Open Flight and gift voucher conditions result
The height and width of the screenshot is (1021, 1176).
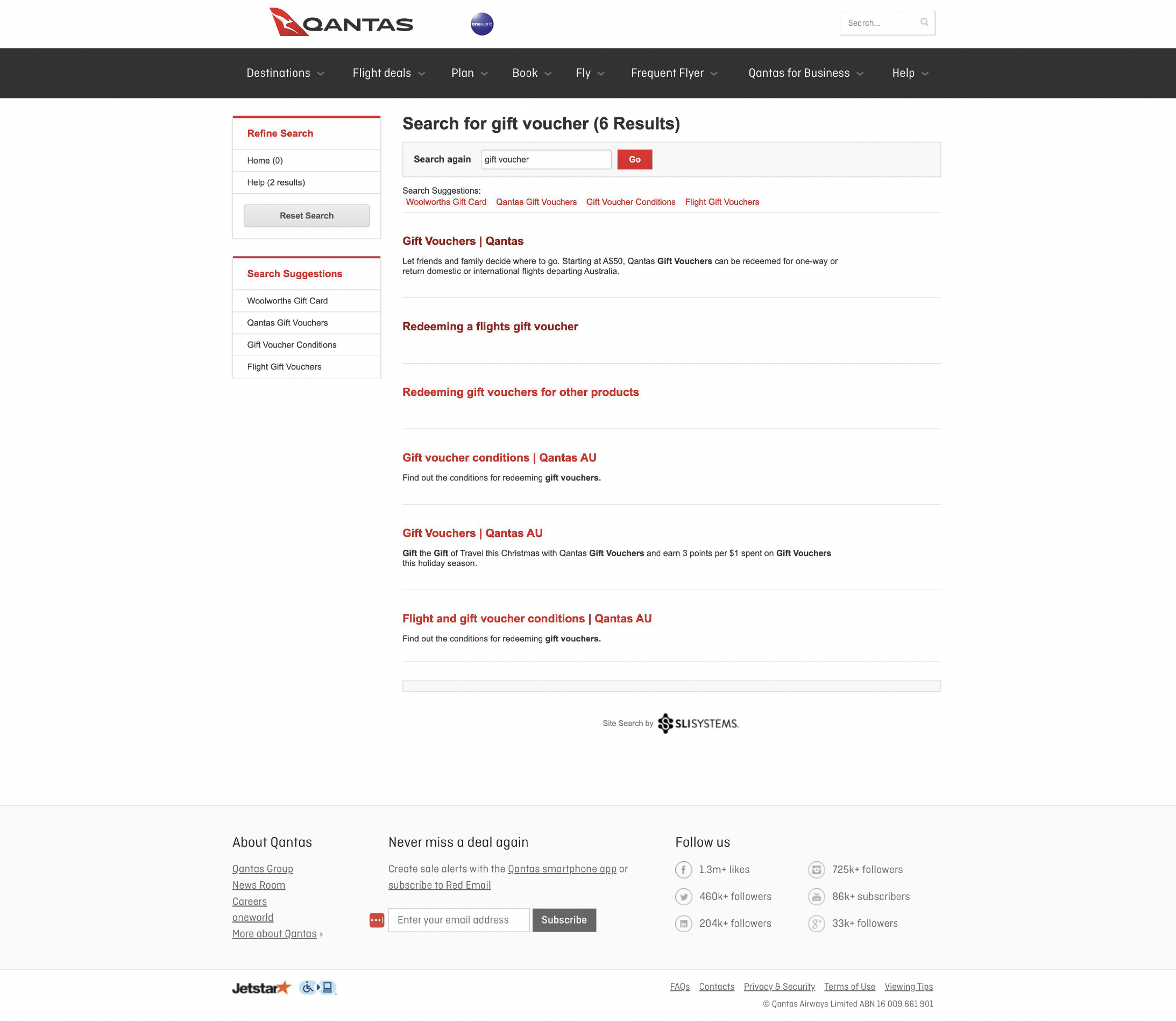[x=527, y=619]
